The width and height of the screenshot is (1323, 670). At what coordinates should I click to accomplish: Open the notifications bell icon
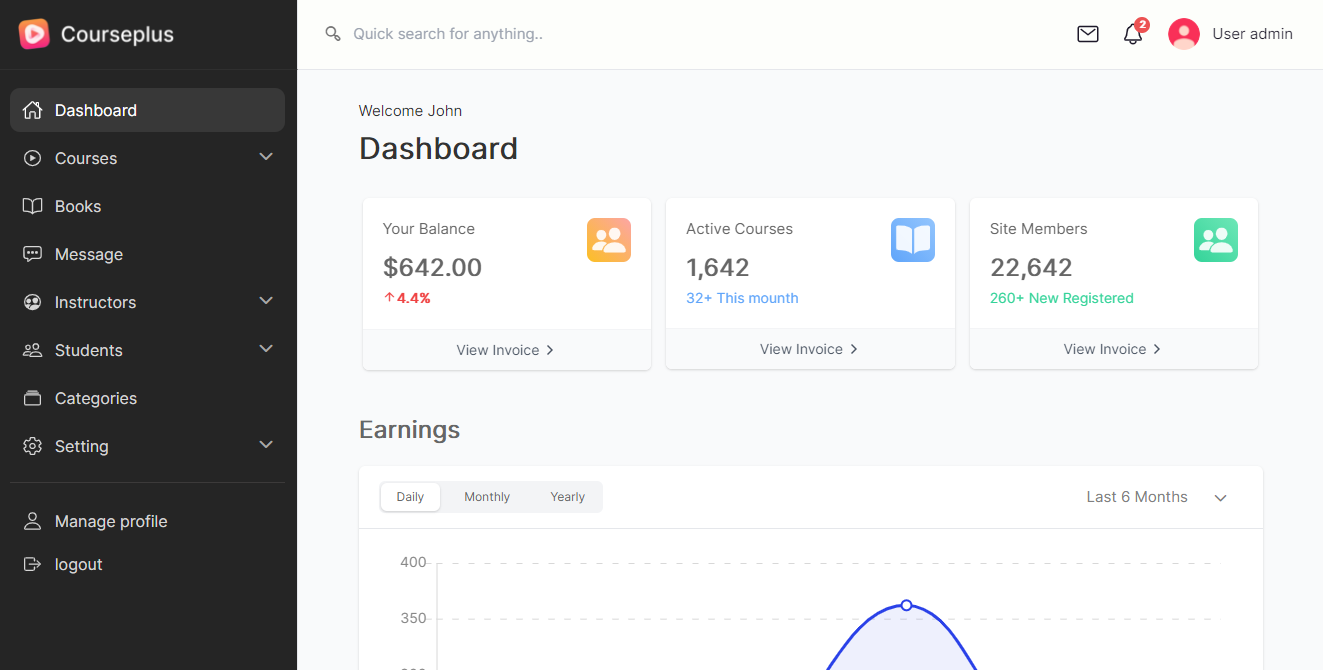point(1133,34)
